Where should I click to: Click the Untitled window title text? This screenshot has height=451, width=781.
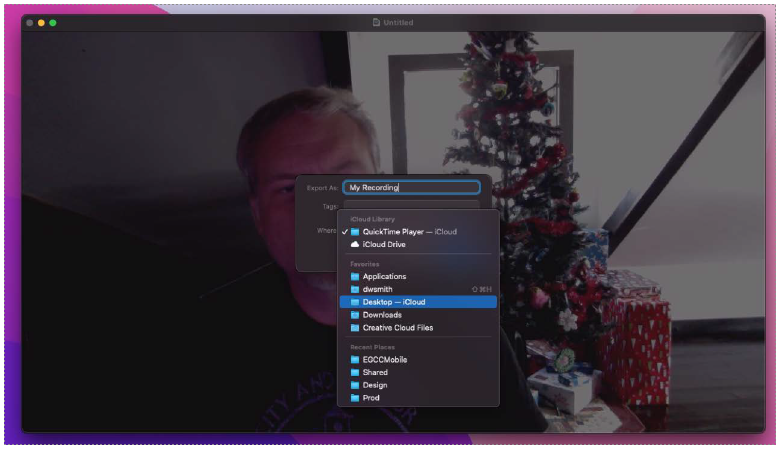click(x=398, y=22)
